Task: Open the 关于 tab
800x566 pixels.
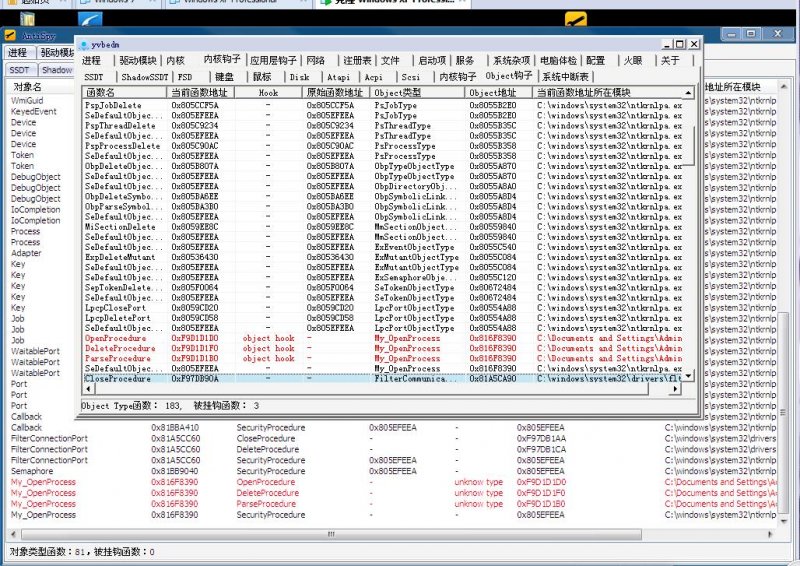Action: pyautogui.click(x=670, y=60)
